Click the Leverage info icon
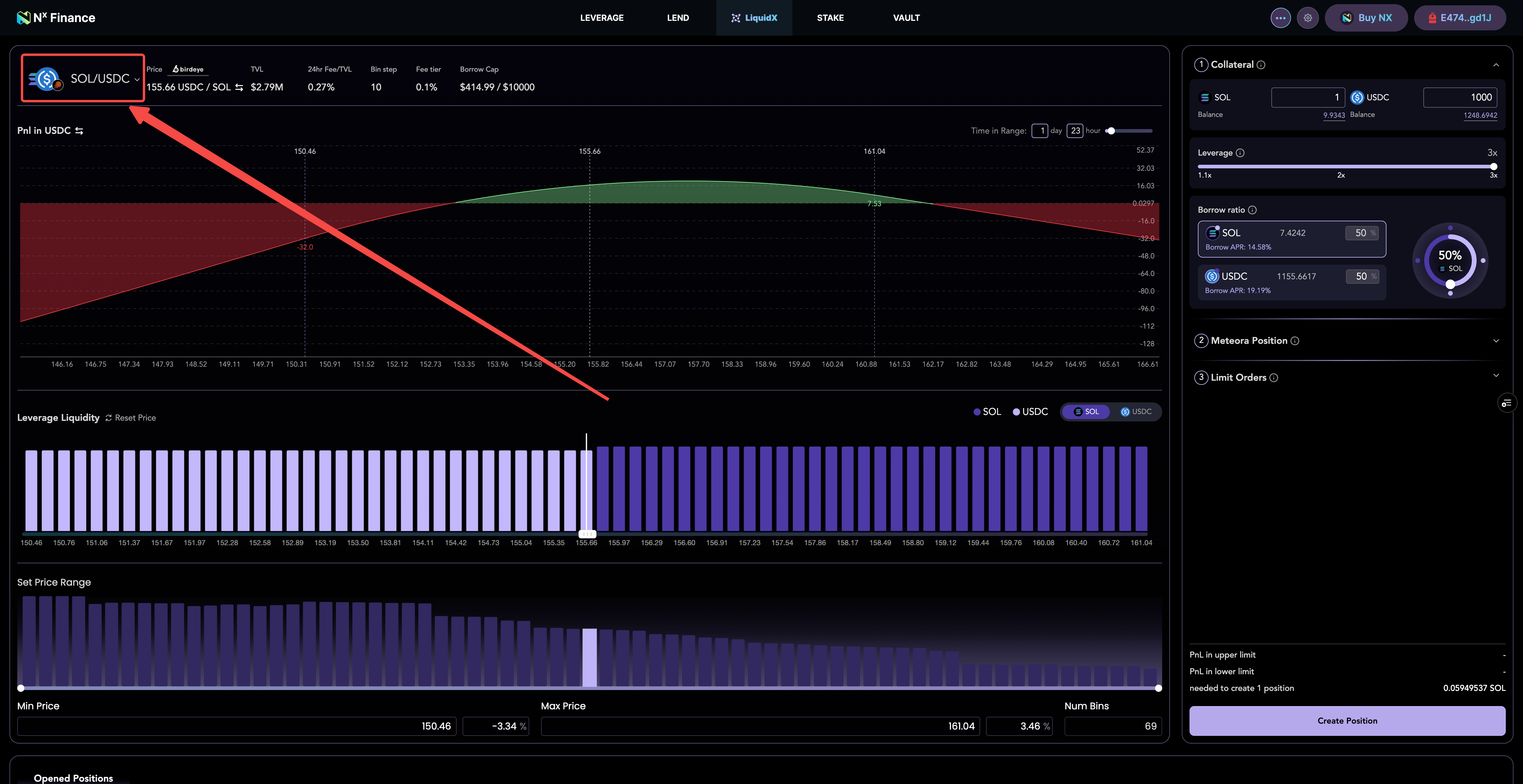The width and height of the screenshot is (1523, 784). [1240, 153]
